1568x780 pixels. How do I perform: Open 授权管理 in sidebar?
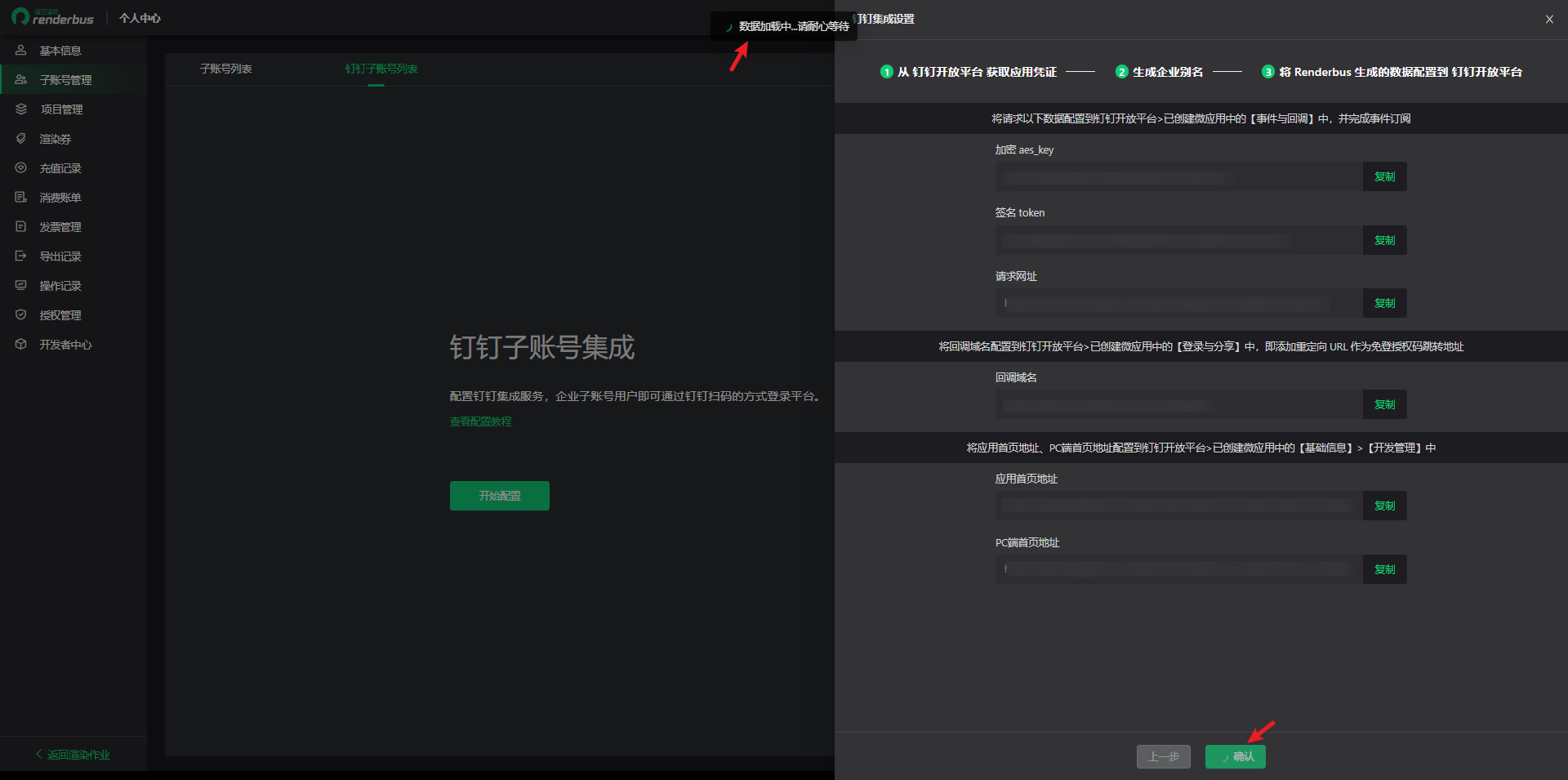(x=73, y=315)
